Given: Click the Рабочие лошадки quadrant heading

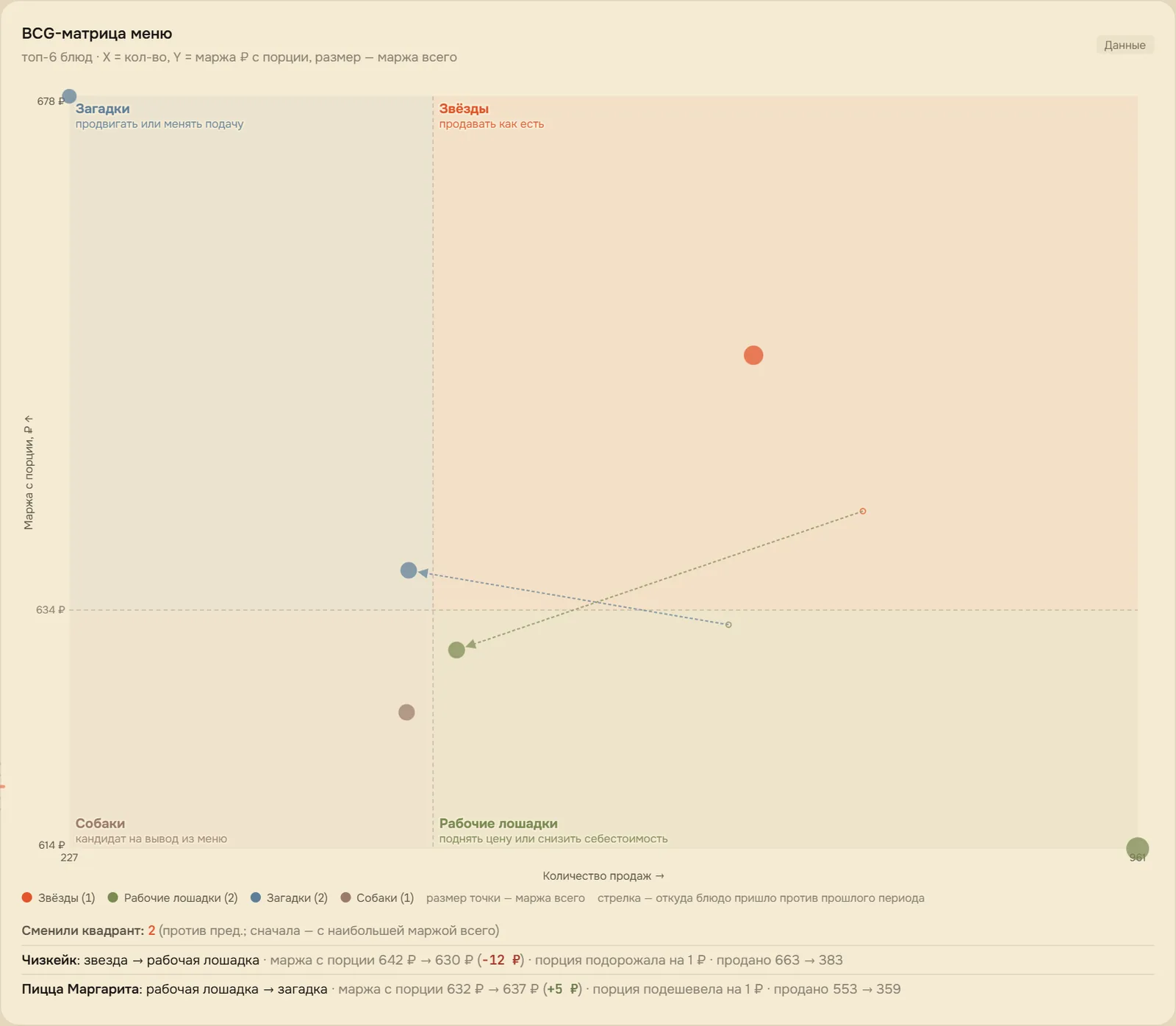Looking at the screenshot, I should (498, 823).
